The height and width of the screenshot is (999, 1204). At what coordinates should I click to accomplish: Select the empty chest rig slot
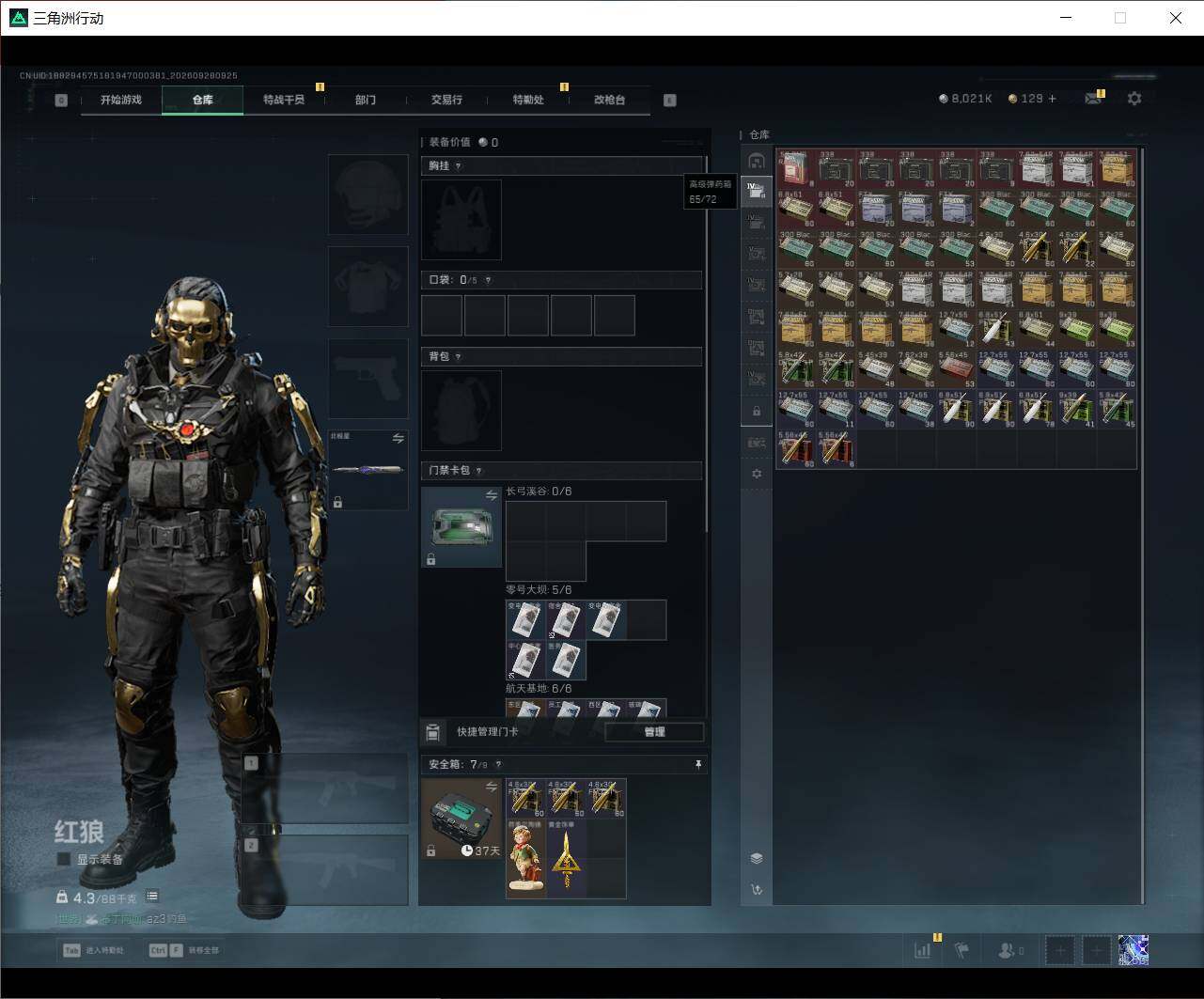(461, 220)
